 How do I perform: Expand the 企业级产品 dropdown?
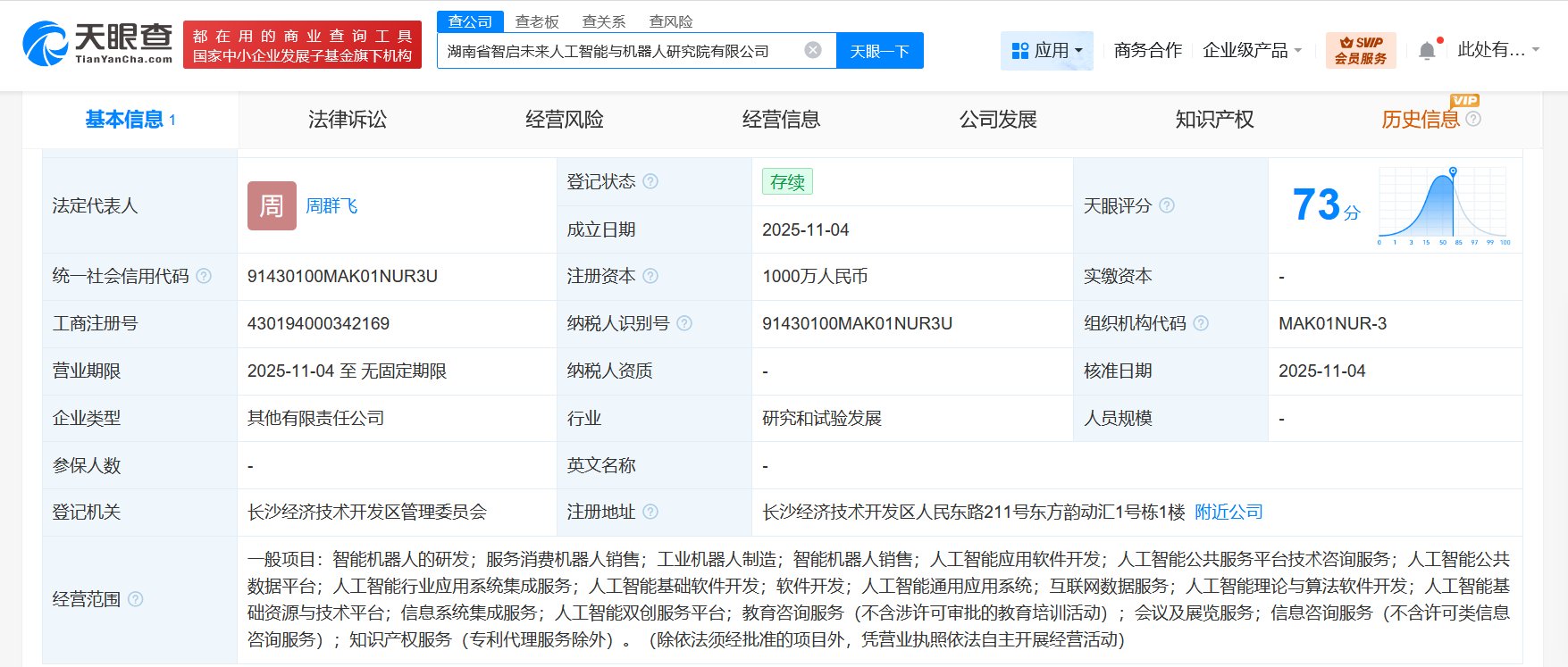coord(1252,51)
